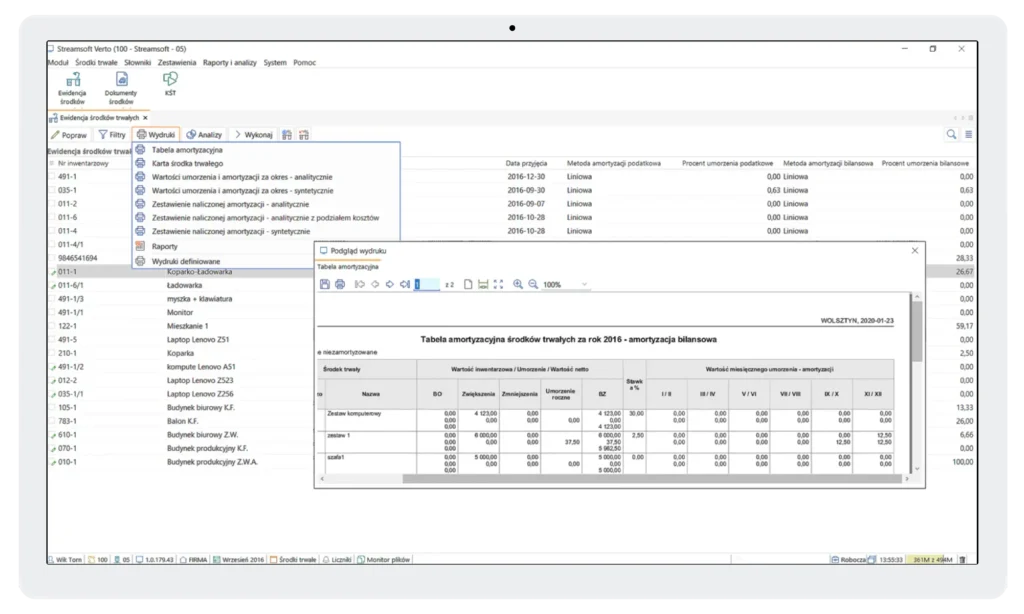The height and width of the screenshot is (614, 1024).
Task: Choose Karta środka trwałego from the menu
Action: (x=187, y=163)
